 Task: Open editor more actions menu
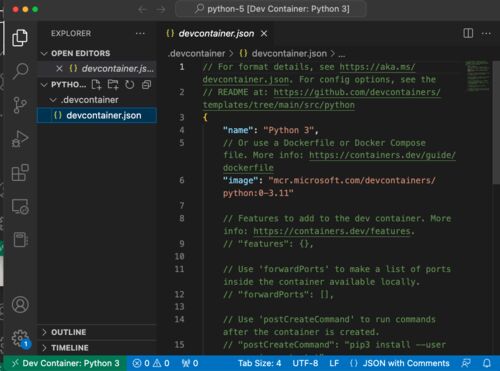pos(486,33)
